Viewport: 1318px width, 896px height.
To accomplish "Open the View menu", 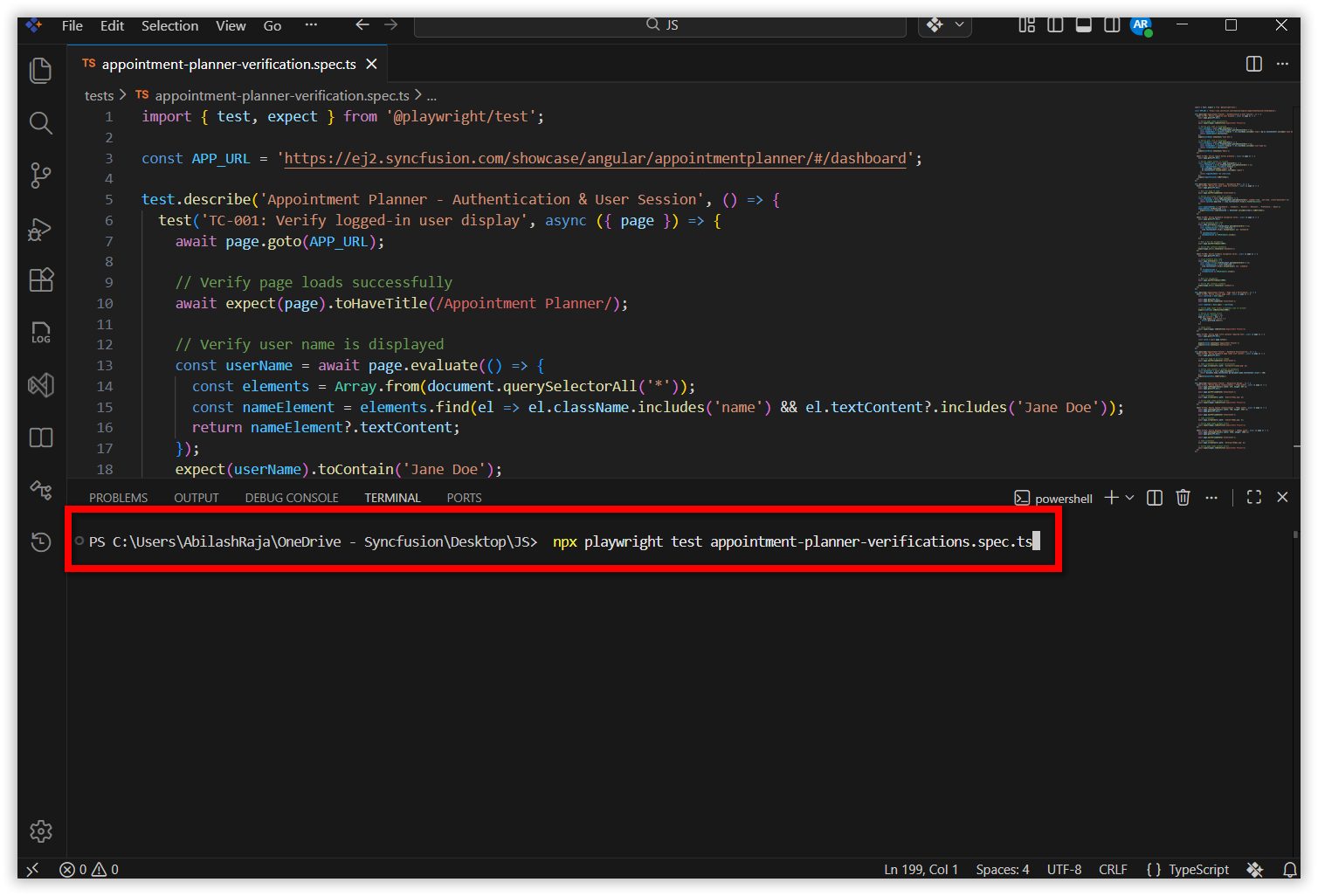I will click(231, 26).
